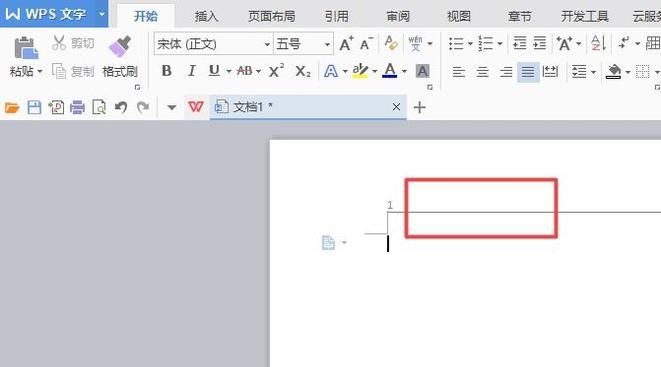The height and width of the screenshot is (367, 661).
Task: Apply yellow text highlight
Action: click(360, 71)
